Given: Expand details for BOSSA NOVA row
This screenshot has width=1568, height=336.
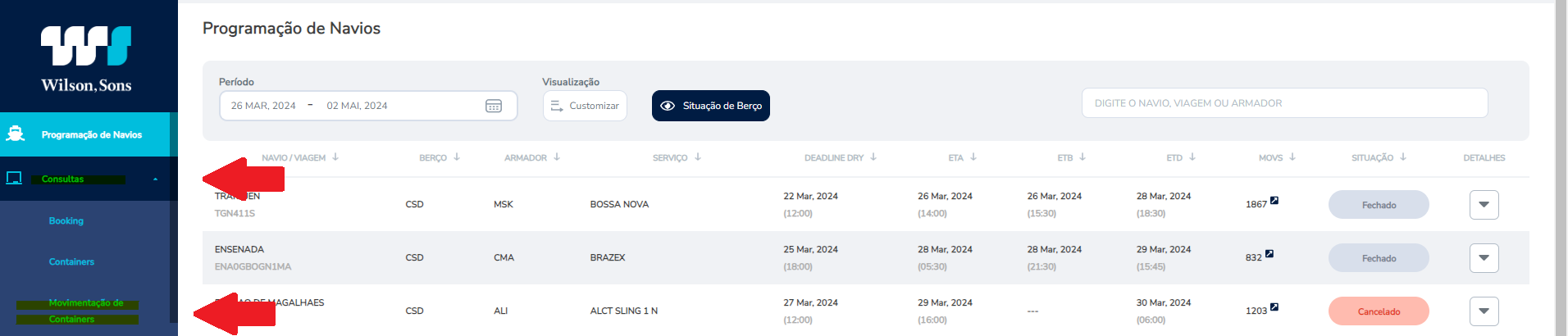Looking at the screenshot, I should pyautogui.click(x=1484, y=205).
